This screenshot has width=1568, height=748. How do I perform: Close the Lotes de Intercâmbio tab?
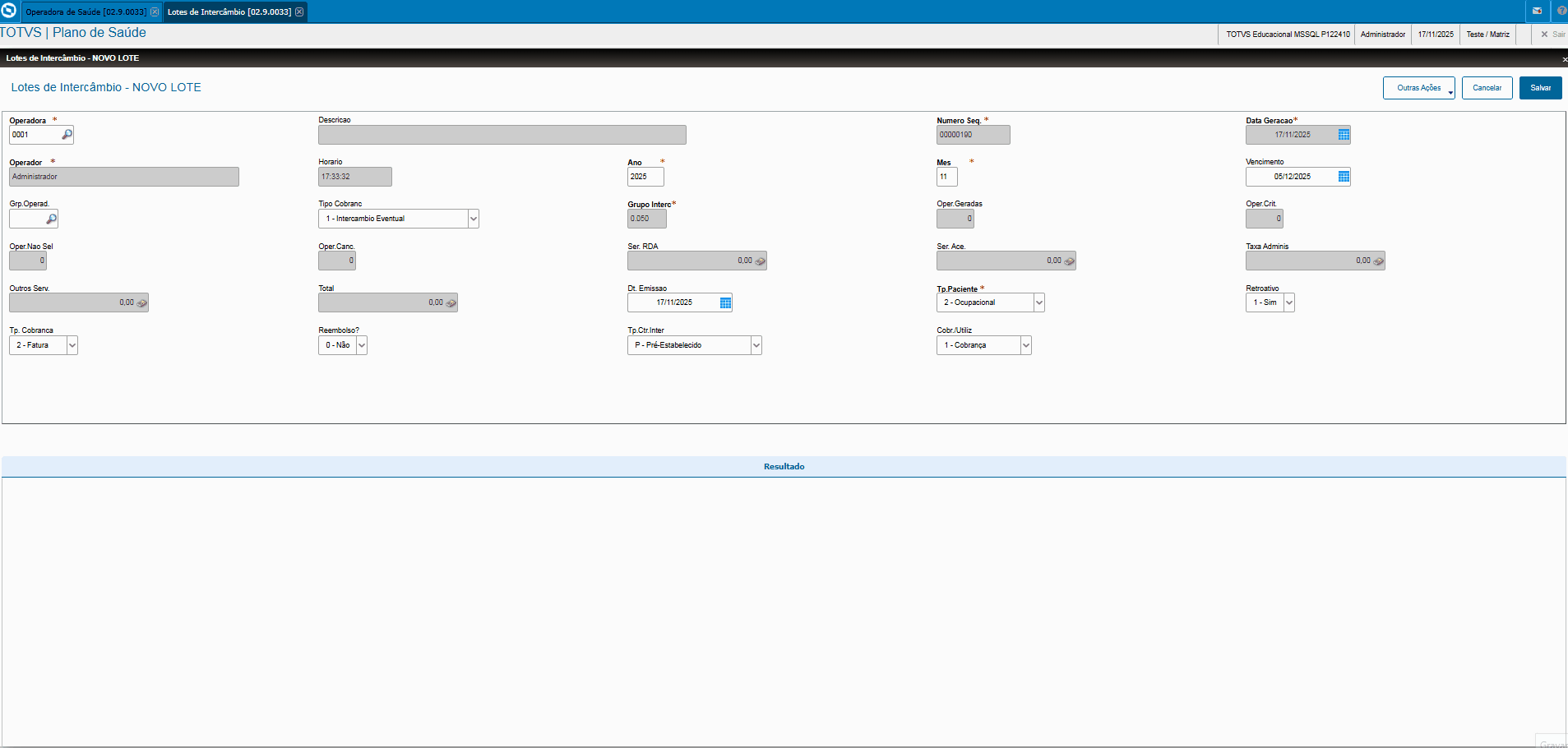pyautogui.click(x=299, y=12)
